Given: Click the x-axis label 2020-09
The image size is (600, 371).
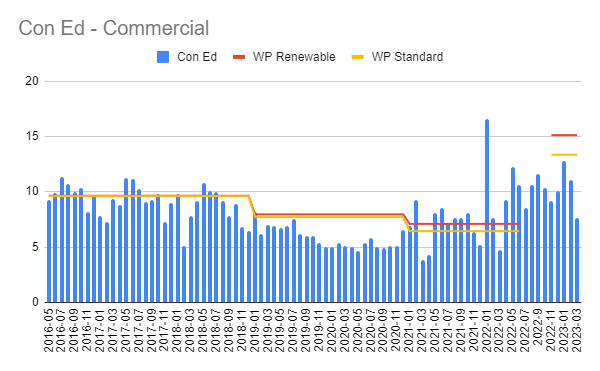Looking at the screenshot, I should point(383,330).
